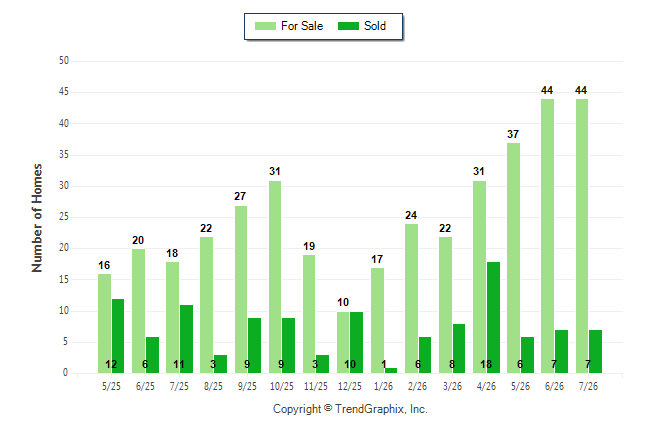Viewport: 646px width, 434px height.
Task: Click the 7/26 For Sale bar showing 44
Action: [582, 236]
